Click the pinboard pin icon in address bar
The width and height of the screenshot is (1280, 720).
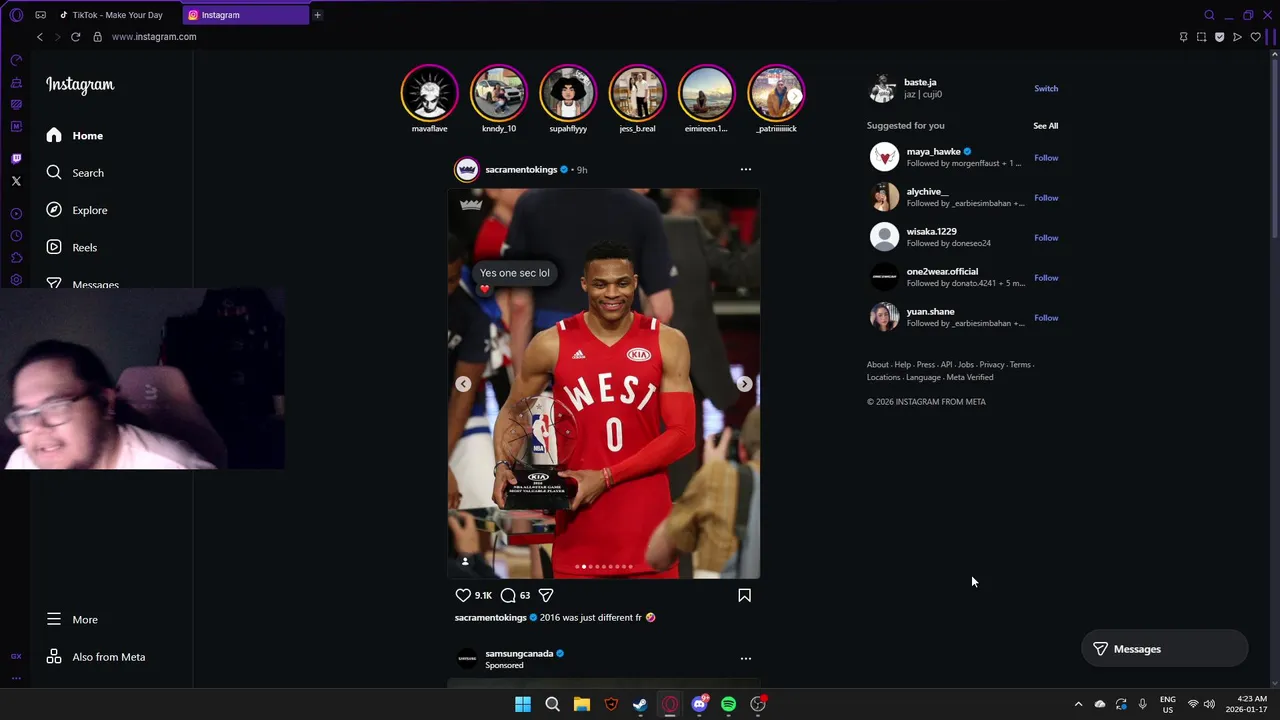[x=1183, y=37]
